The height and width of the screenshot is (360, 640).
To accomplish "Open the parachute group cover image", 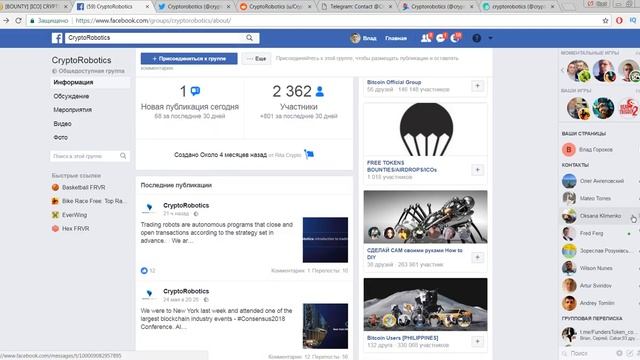I will (425, 129).
